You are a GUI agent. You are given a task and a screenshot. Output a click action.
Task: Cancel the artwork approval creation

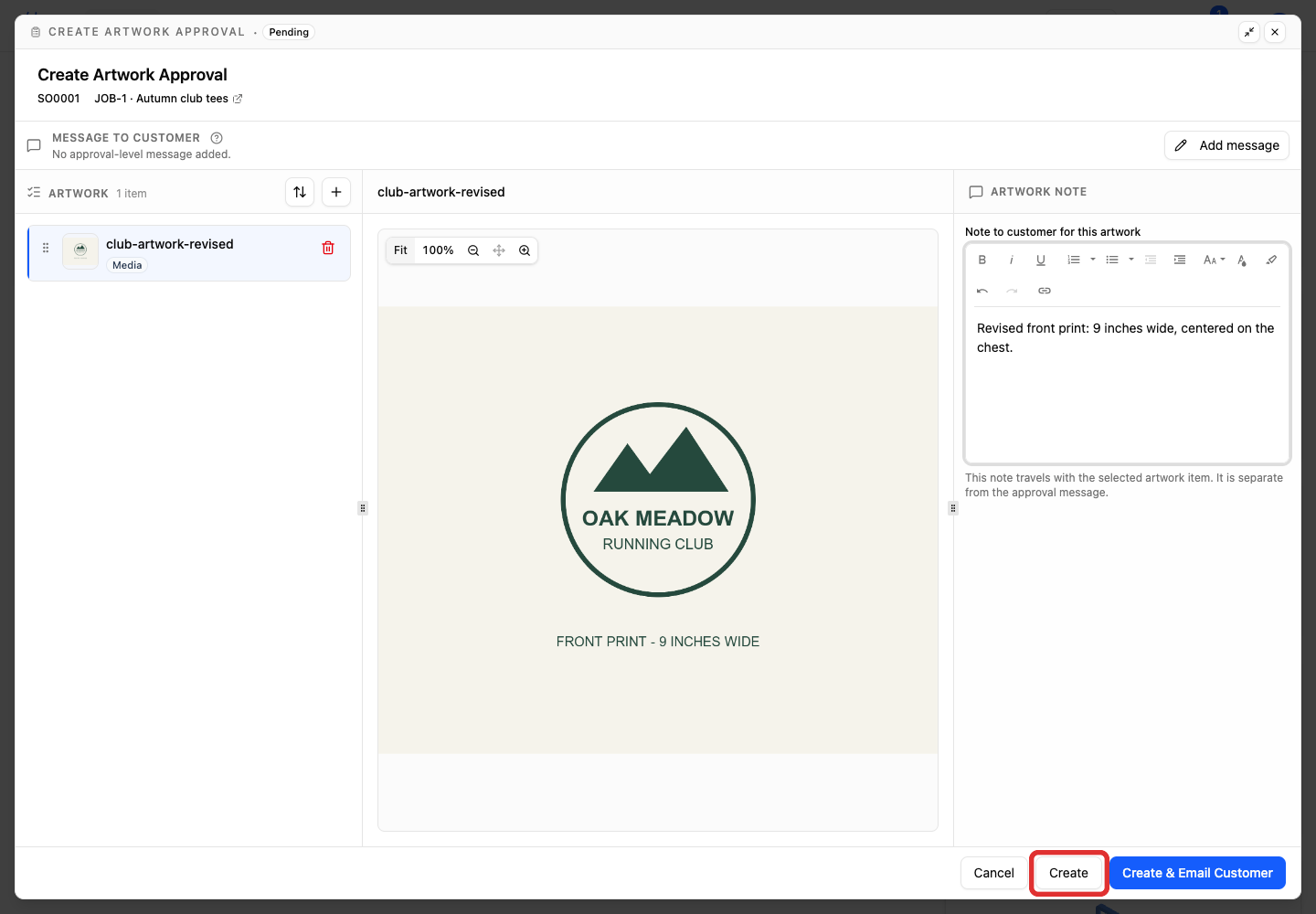(x=993, y=873)
